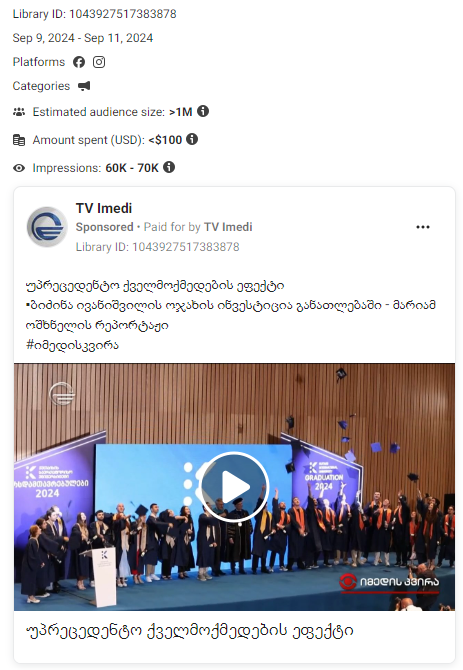Open the three-dot ad options menu
The height and width of the screenshot is (670, 463).
point(423,227)
